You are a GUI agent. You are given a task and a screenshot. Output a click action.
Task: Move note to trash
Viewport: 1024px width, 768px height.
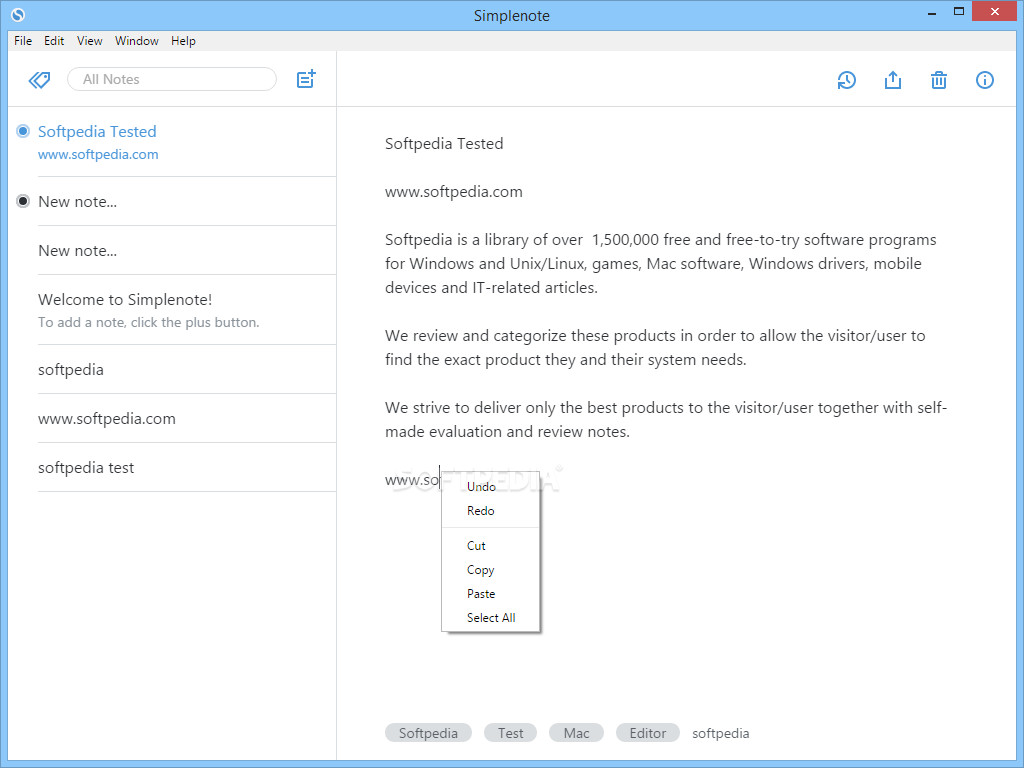pyautogui.click(x=938, y=80)
